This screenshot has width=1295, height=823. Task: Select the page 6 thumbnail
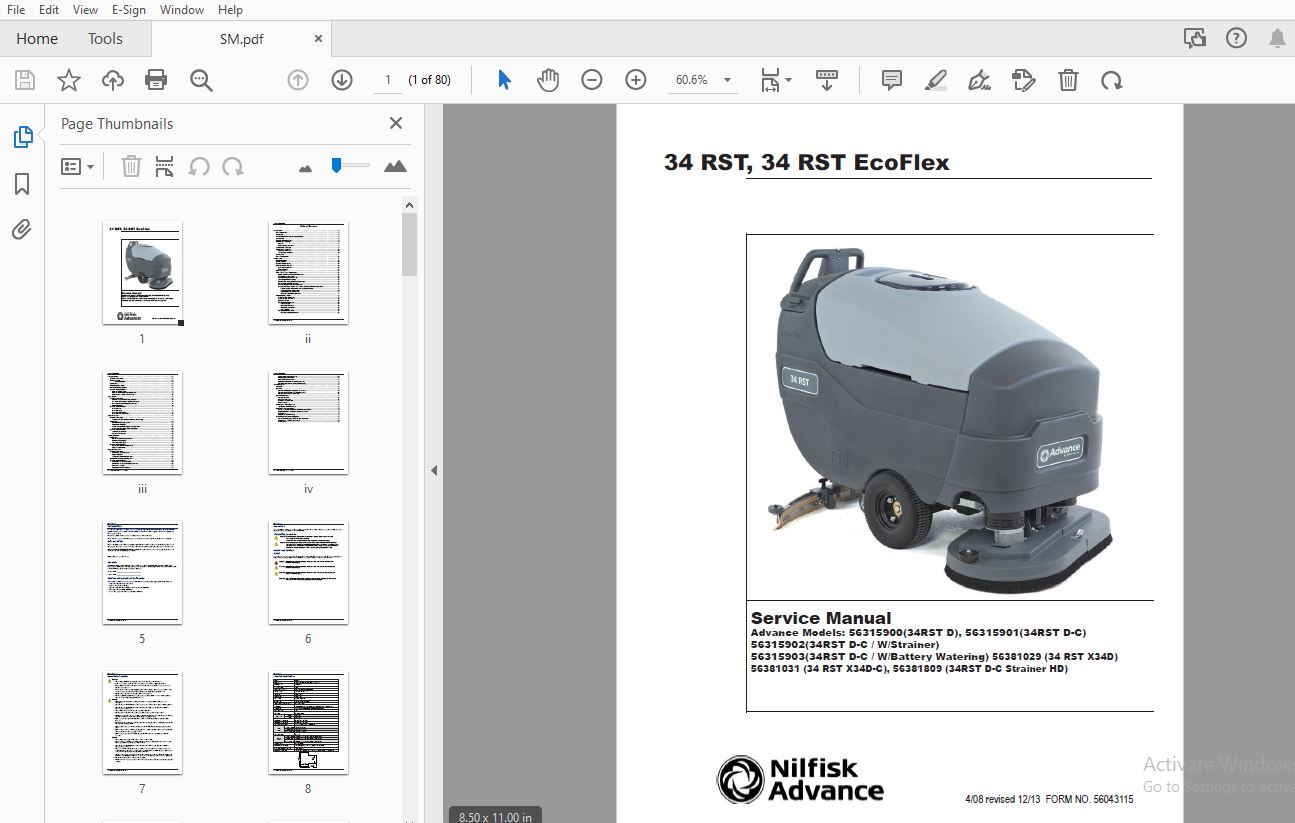pyautogui.click(x=308, y=573)
